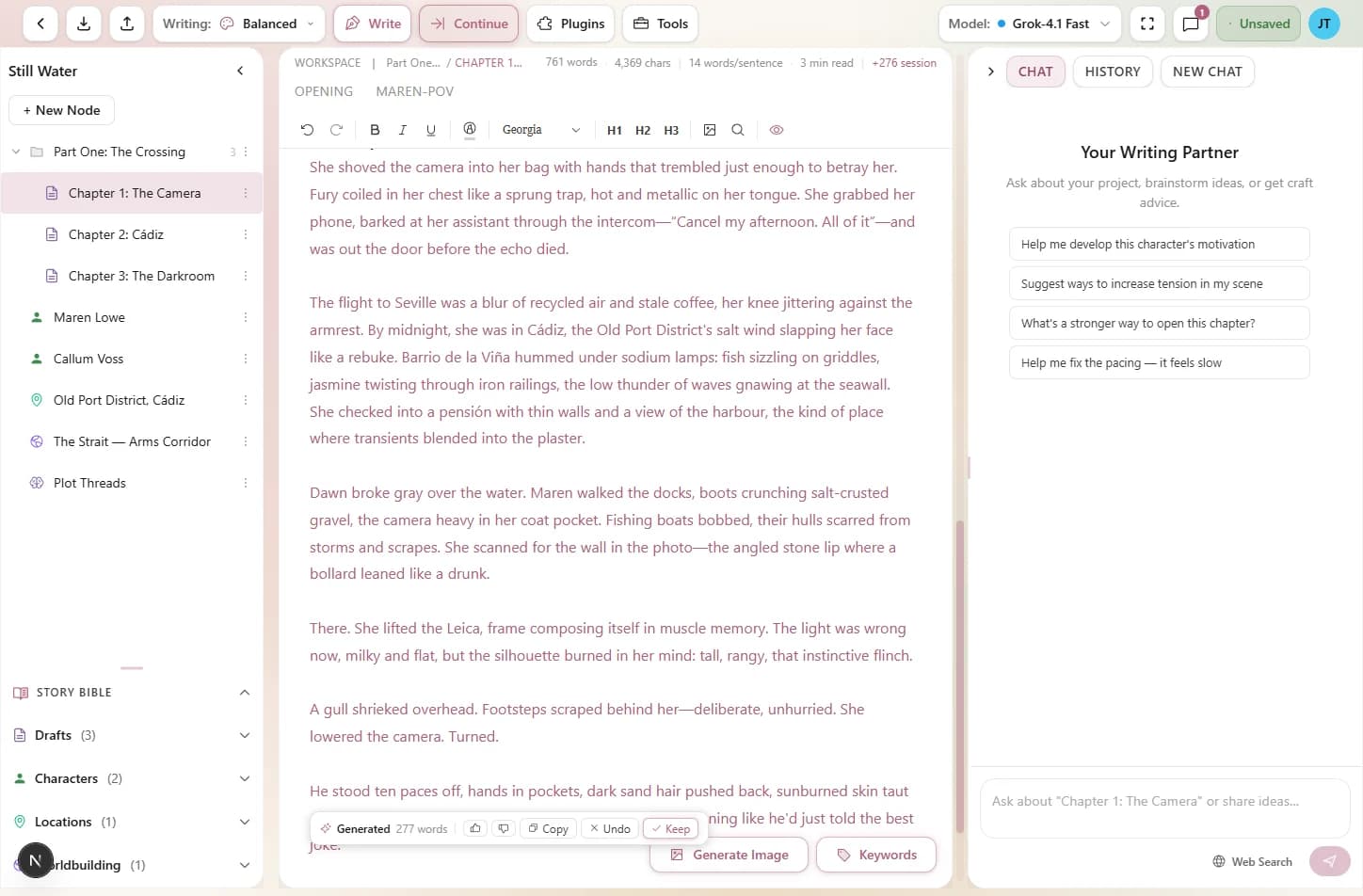Rate the generated passage thumbs up
Screen dimensions: 1363x896
pos(475,828)
